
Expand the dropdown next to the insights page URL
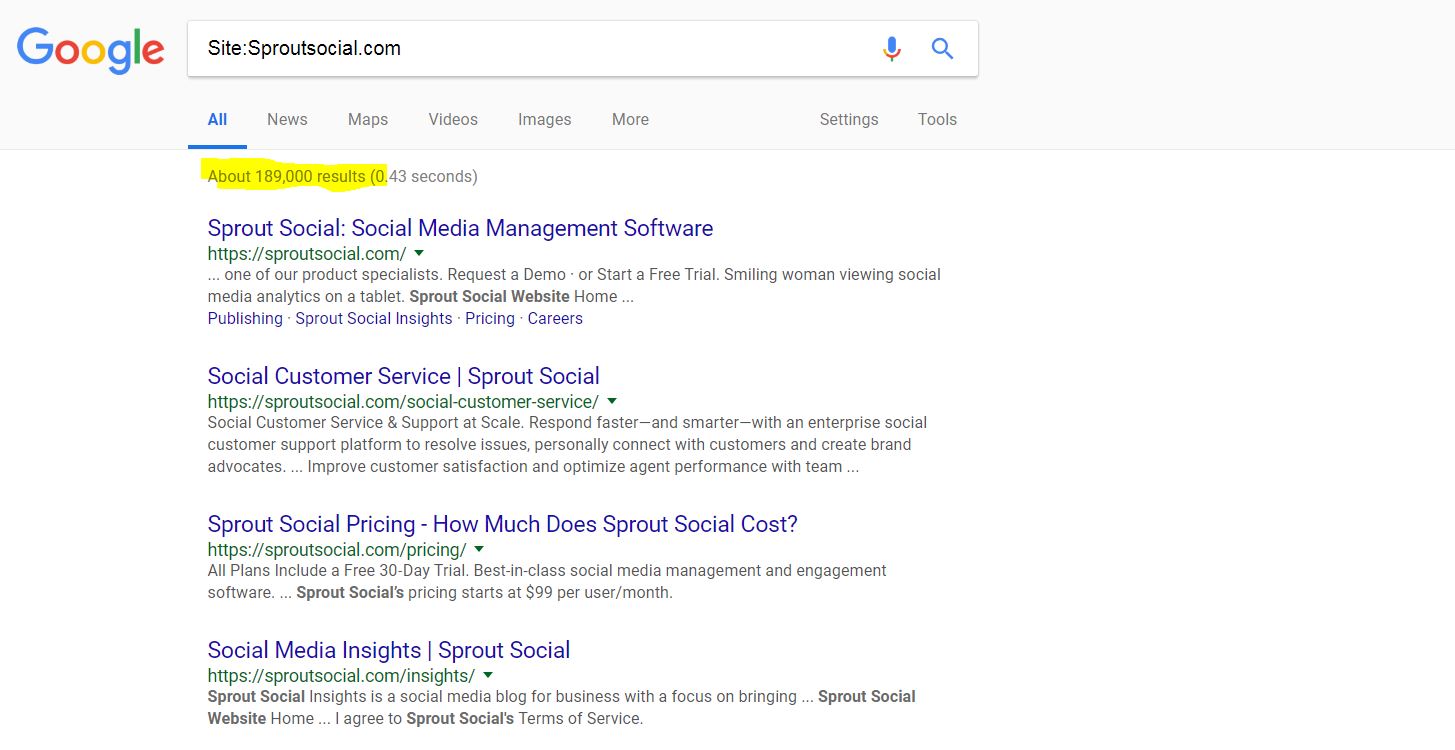coord(487,675)
